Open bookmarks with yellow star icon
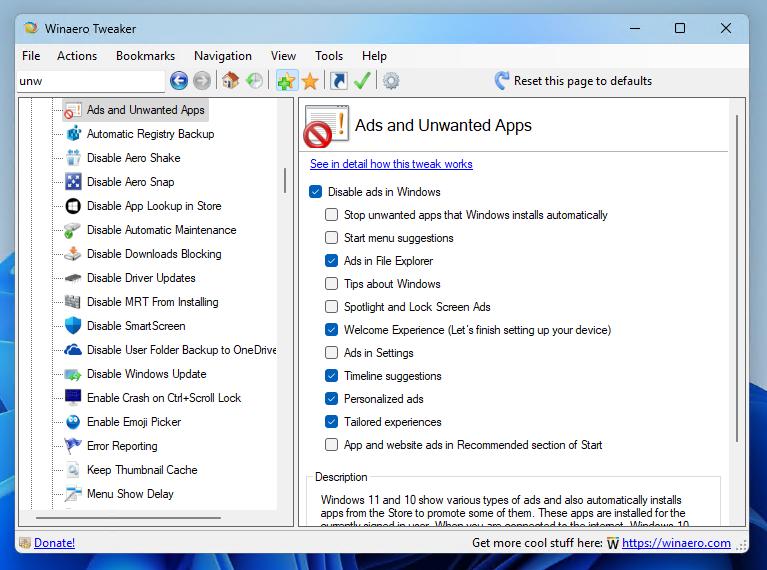Image resolution: width=767 pixels, height=570 pixels. point(310,81)
